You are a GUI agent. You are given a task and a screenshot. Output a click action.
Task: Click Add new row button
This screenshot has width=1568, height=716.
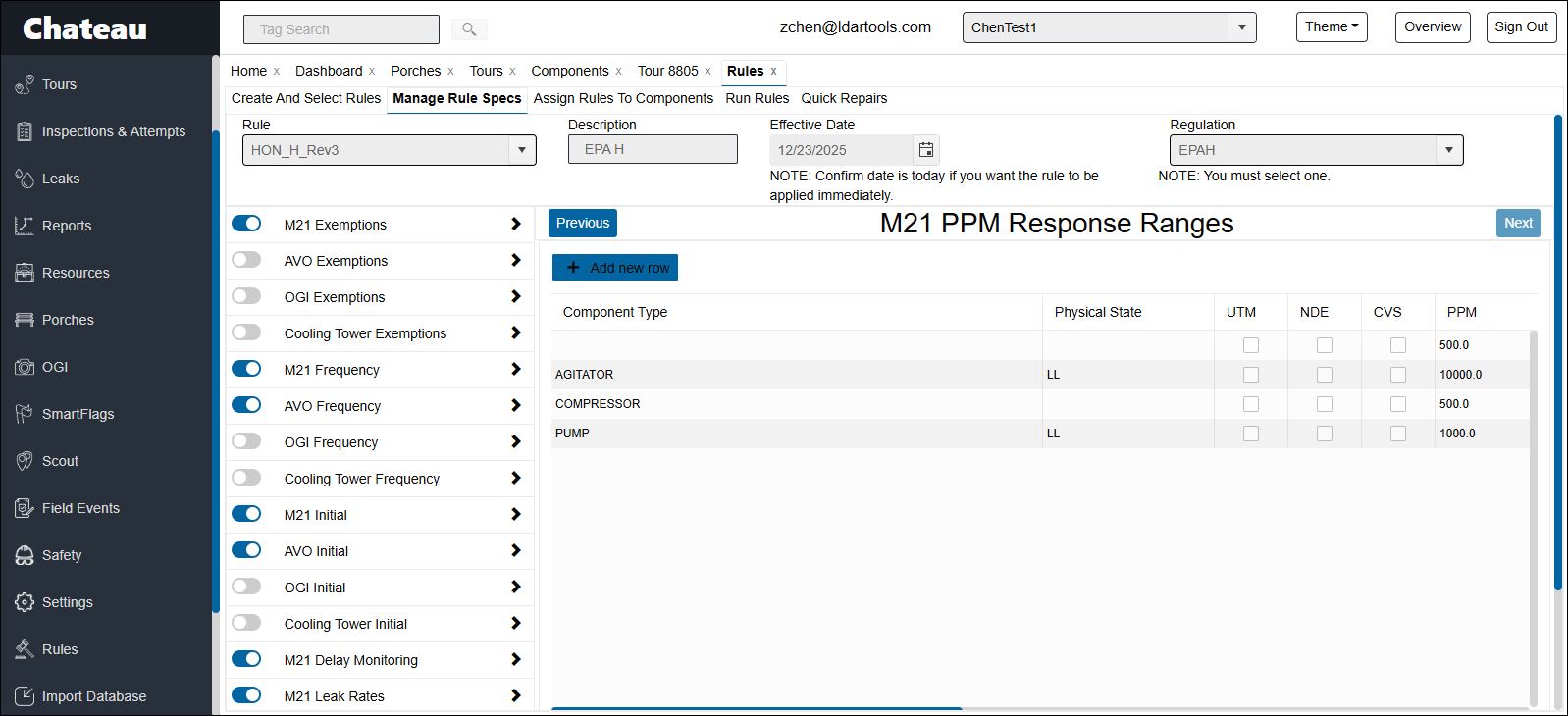click(x=615, y=268)
